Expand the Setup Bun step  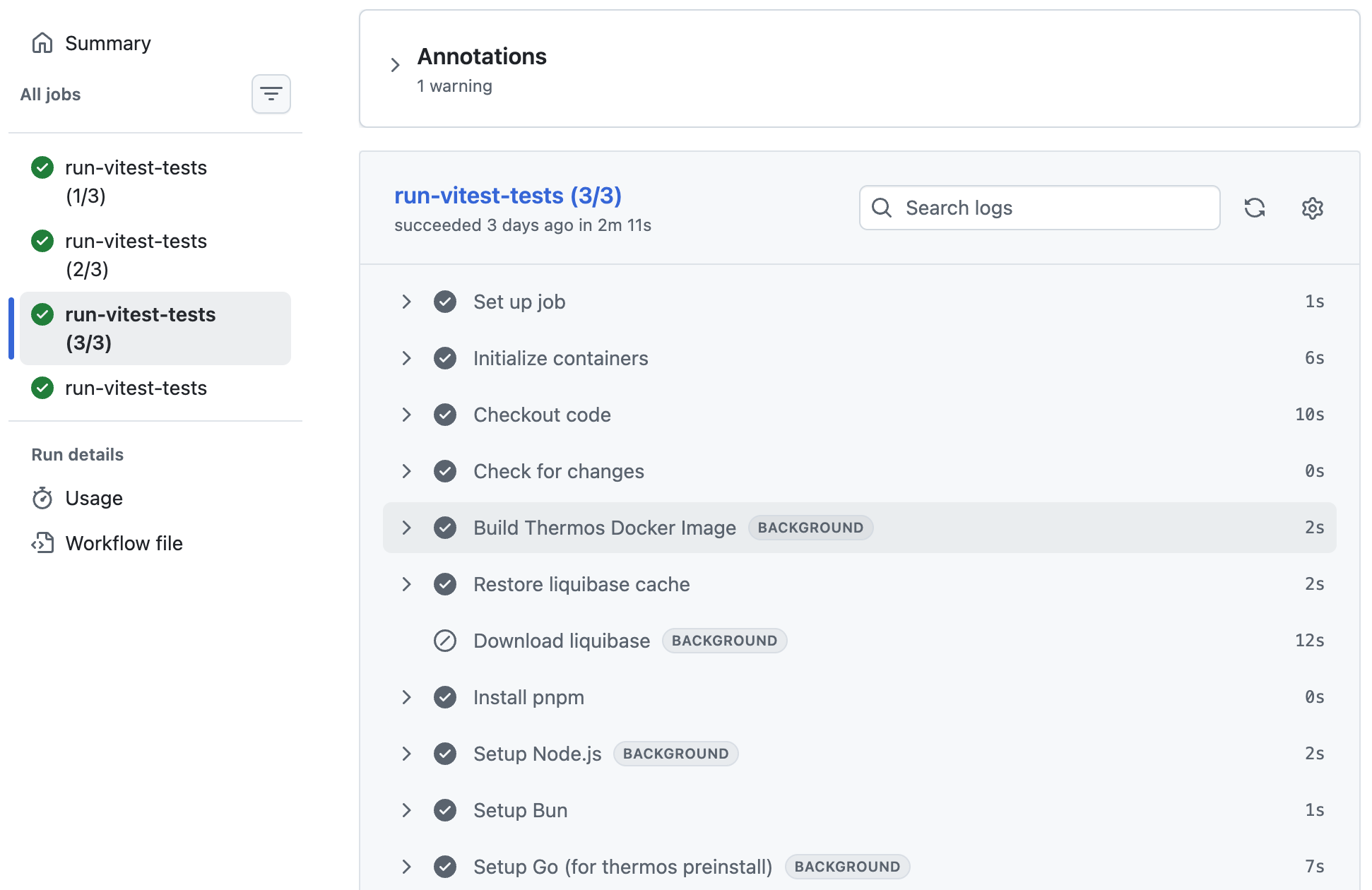(x=406, y=810)
